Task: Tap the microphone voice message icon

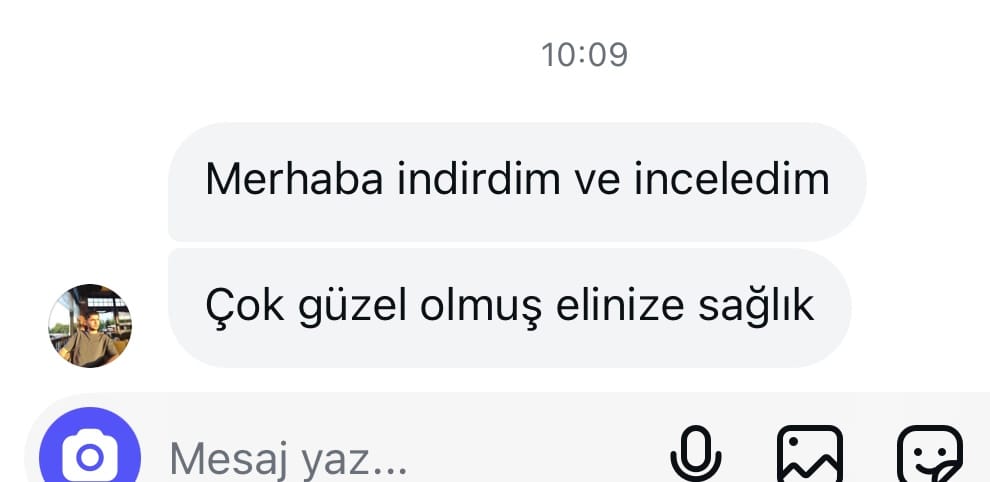Action: (x=696, y=454)
